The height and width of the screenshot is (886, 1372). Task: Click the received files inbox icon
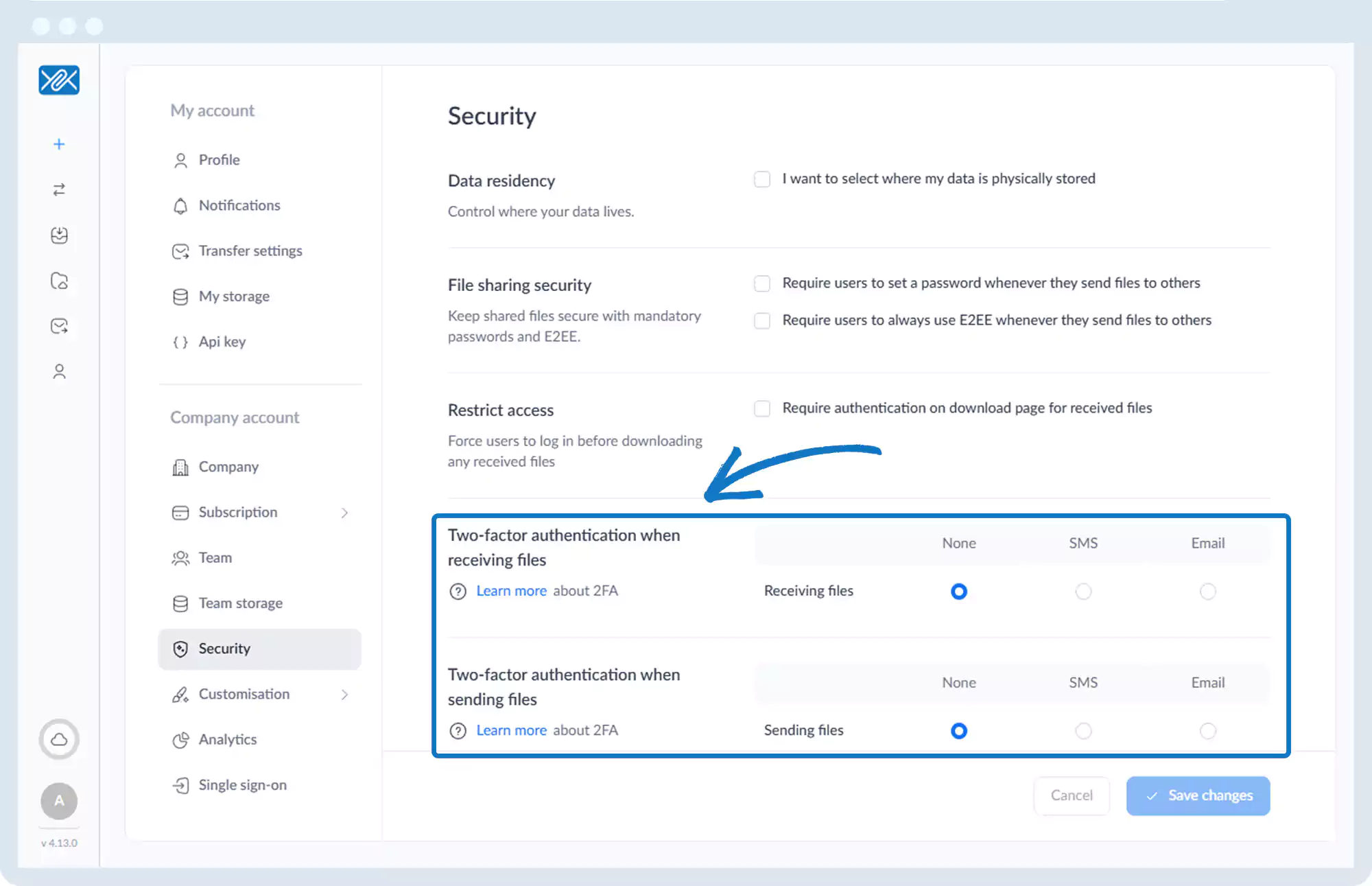coord(59,235)
